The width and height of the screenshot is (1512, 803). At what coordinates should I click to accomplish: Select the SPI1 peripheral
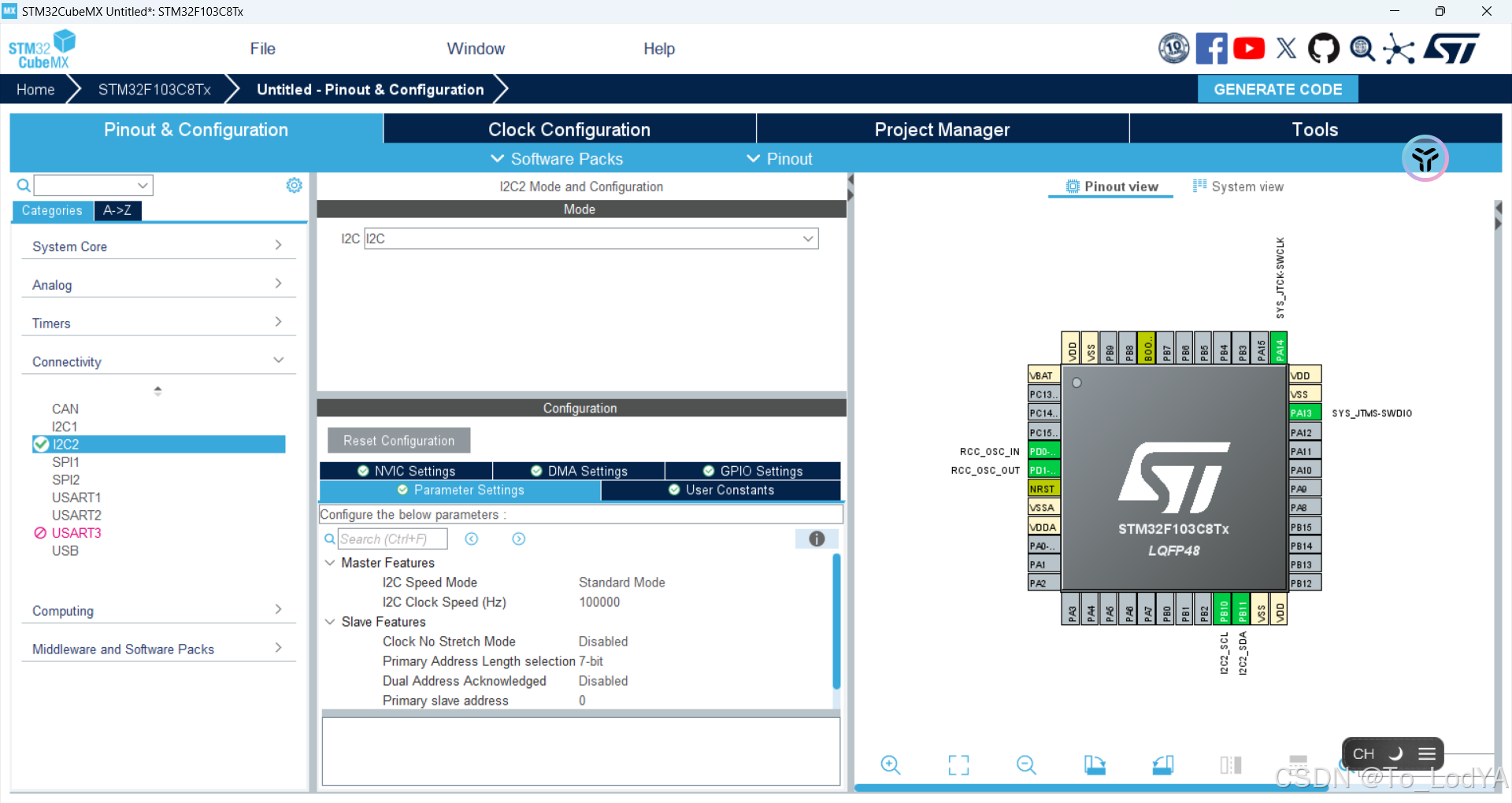point(65,462)
